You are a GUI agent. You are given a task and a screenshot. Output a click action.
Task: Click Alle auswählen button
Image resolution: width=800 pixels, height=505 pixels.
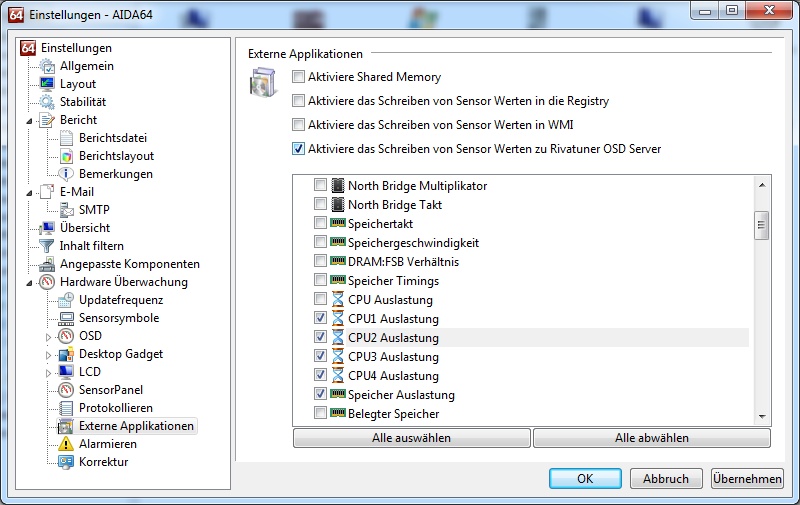pyautogui.click(x=412, y=438)
